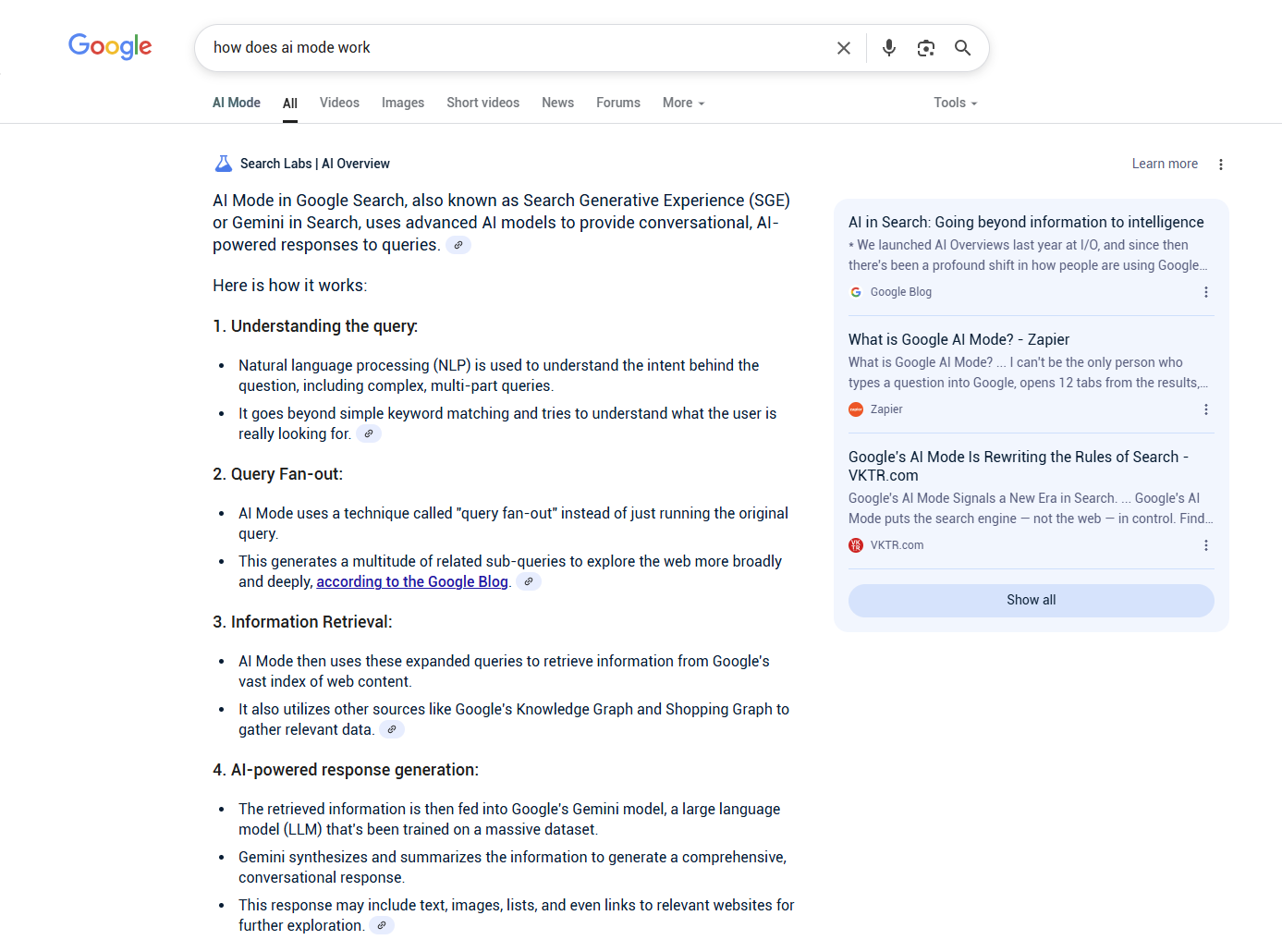The image size is (1282, 952).
Task: Open the Forums tab
Action: [x=618, y=103]
